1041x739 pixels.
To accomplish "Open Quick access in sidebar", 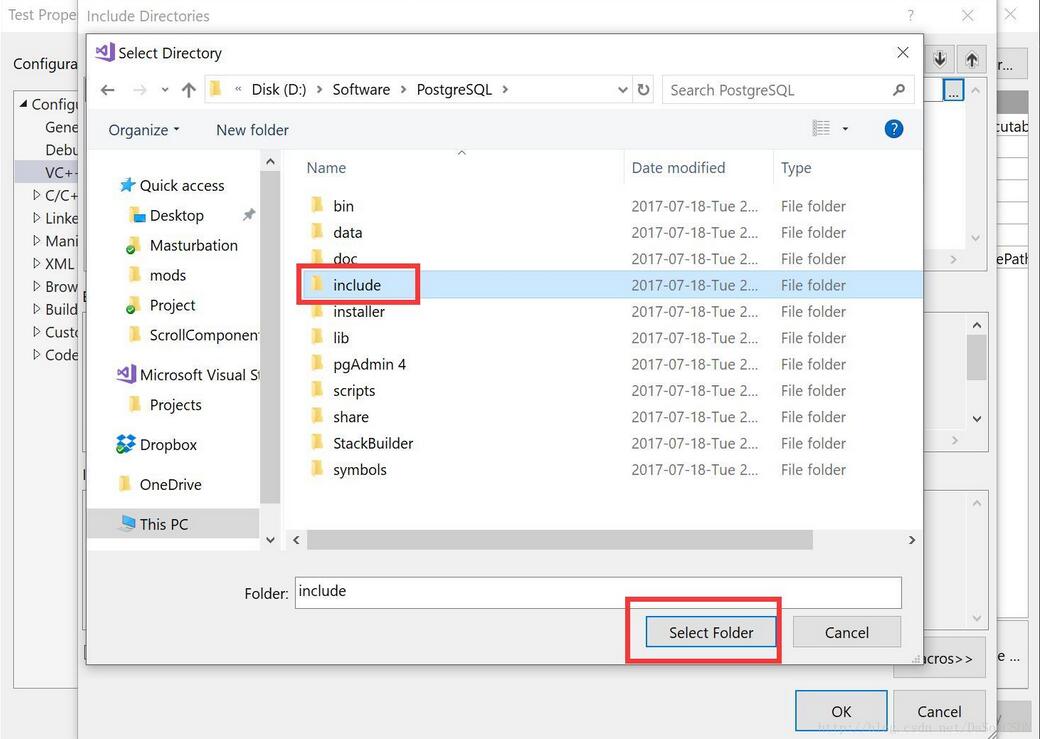I will 181,186.
